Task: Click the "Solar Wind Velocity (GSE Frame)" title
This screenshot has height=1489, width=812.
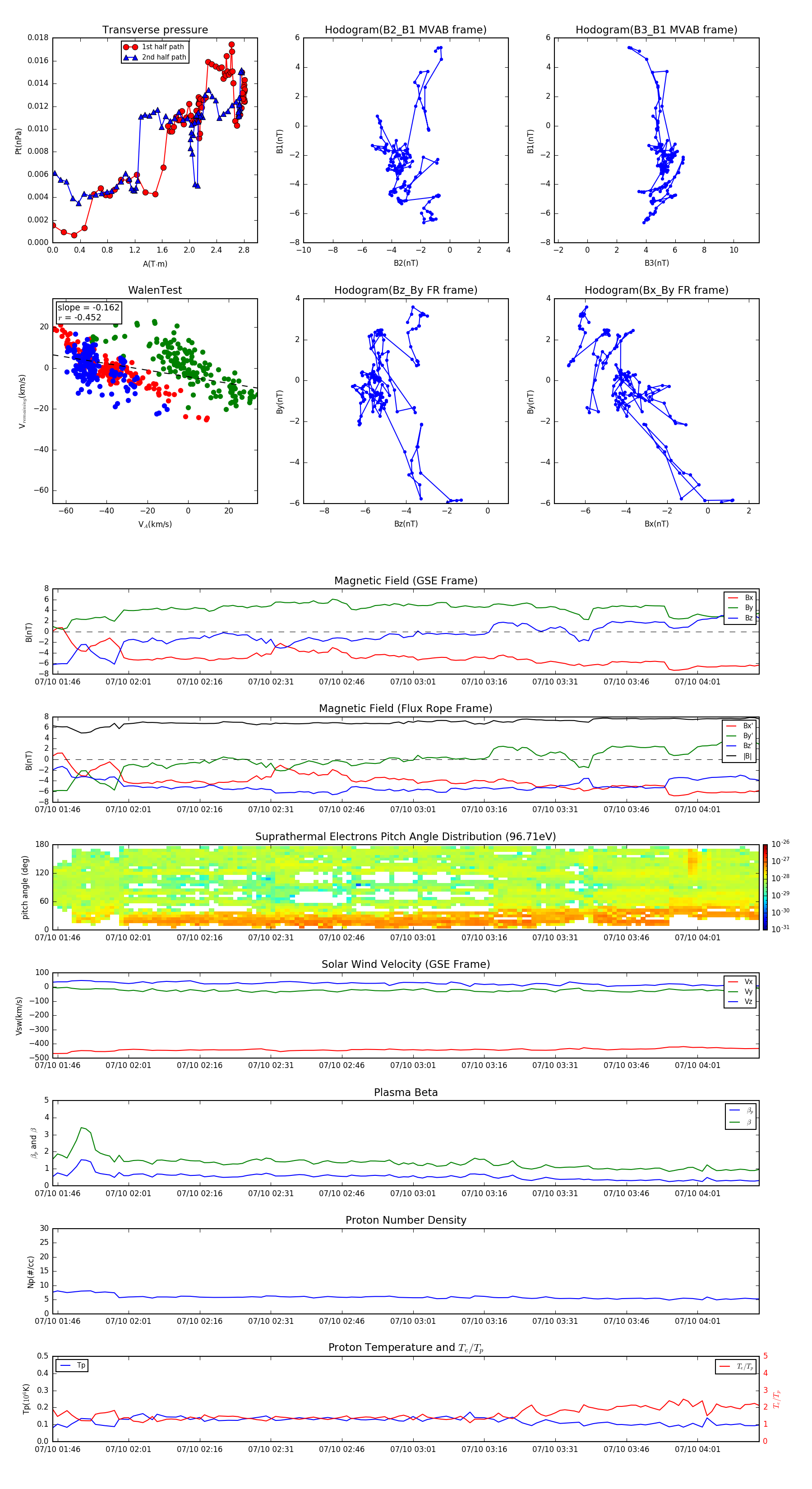Action: [406, 964]
